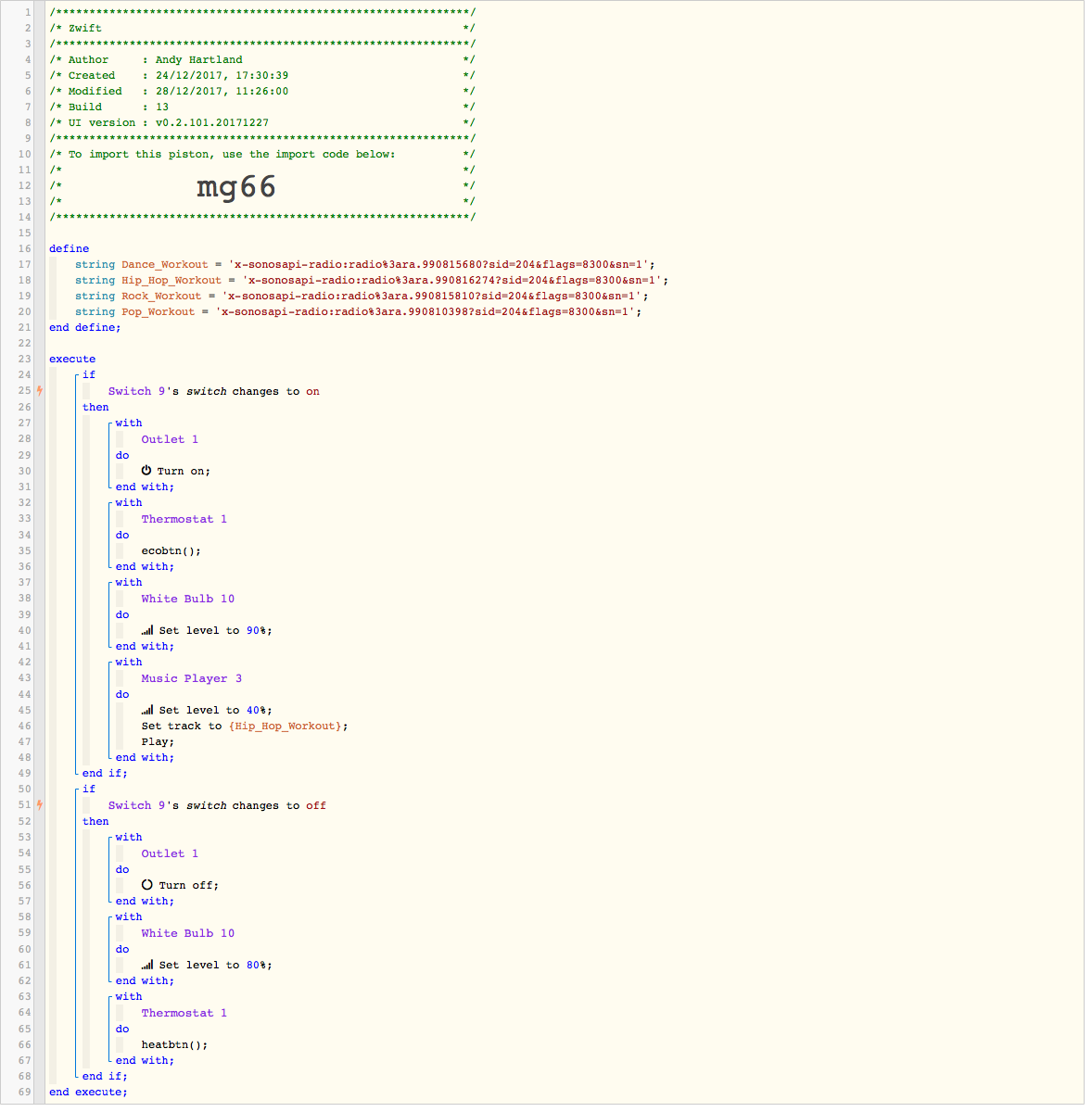
Task: Click the author name 'Andy Hartland'
Action: (198, 59)
